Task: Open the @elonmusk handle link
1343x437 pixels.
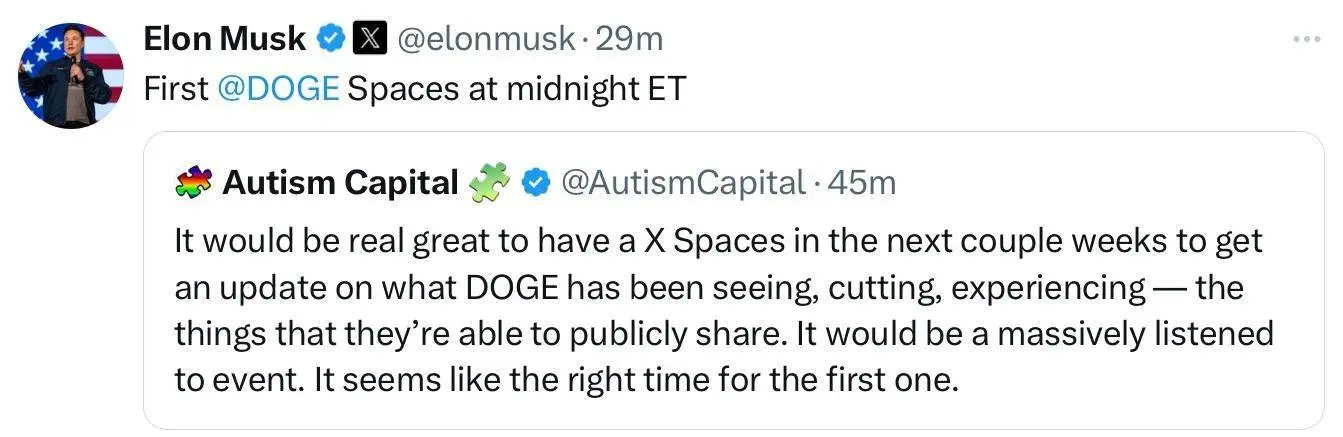Action: 486,39
